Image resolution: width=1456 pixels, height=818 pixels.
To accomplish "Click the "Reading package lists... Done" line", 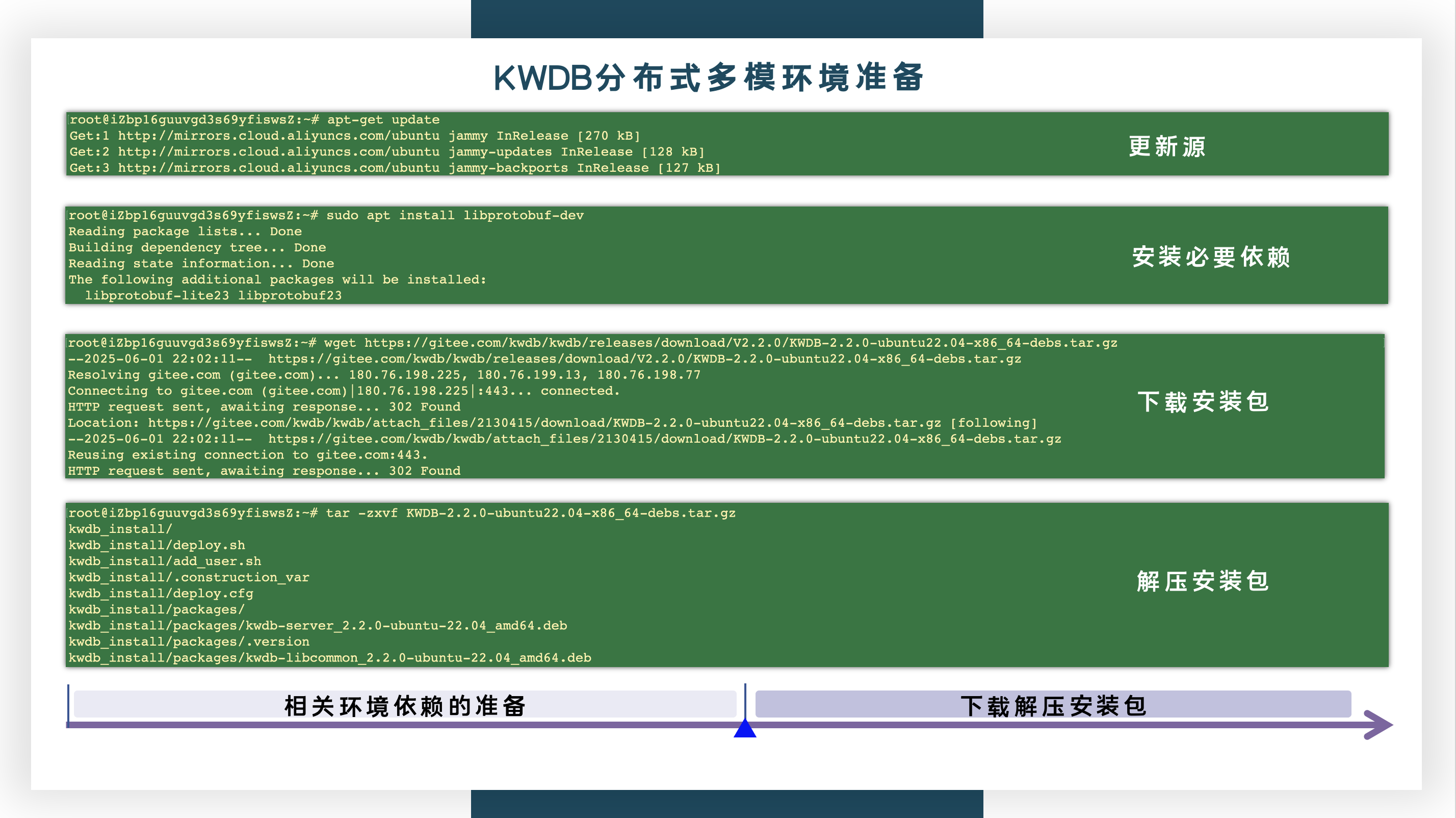I will pyautogui.click(x=185, y=231).
